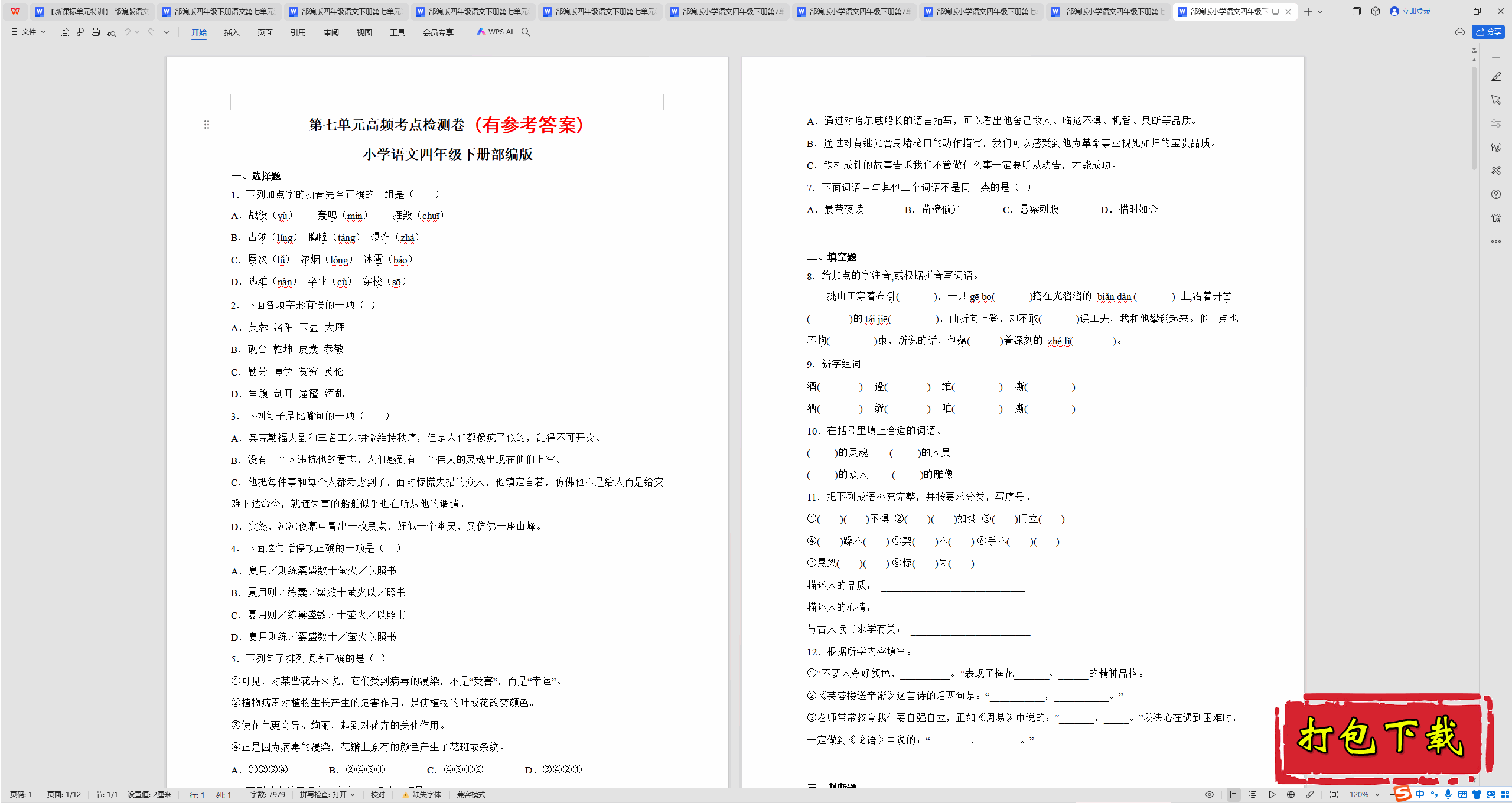
Task: Click the document title 第七单元高频考点检测卷
Action: (x=387, y=125)
